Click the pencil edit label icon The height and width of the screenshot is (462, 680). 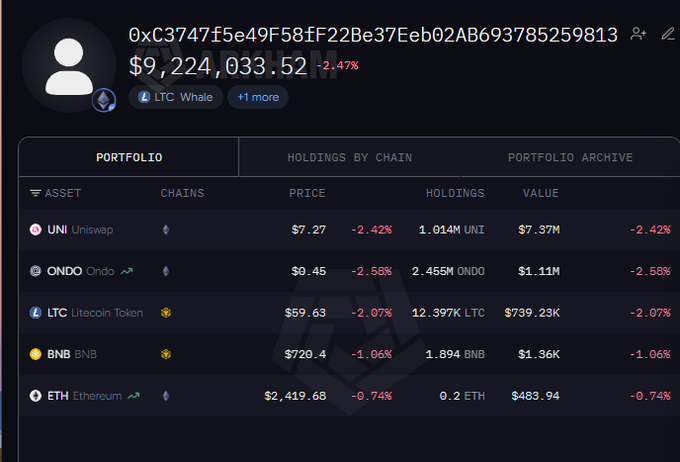click(668, 34)
